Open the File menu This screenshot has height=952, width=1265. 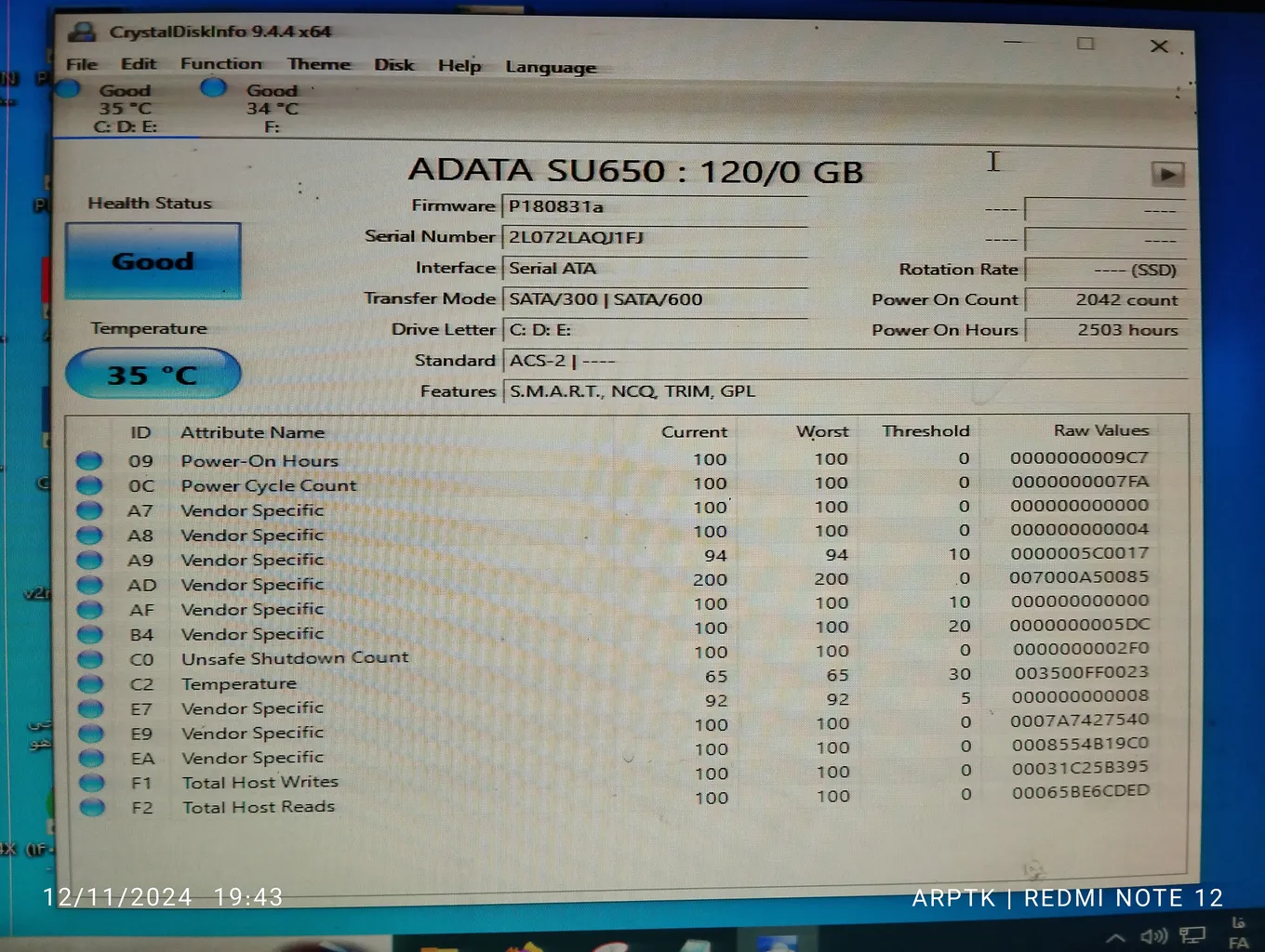(x=82, y=64)
